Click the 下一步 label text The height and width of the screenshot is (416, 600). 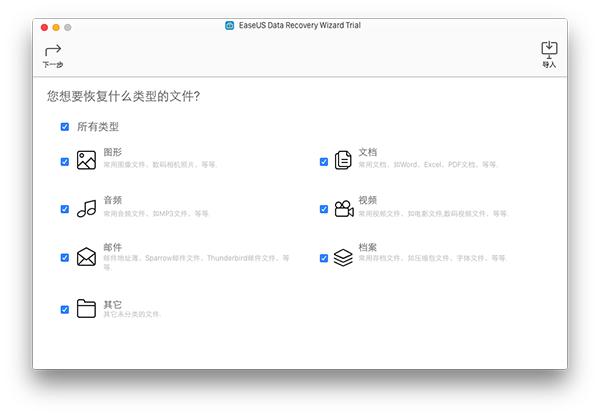pos(53,65)
